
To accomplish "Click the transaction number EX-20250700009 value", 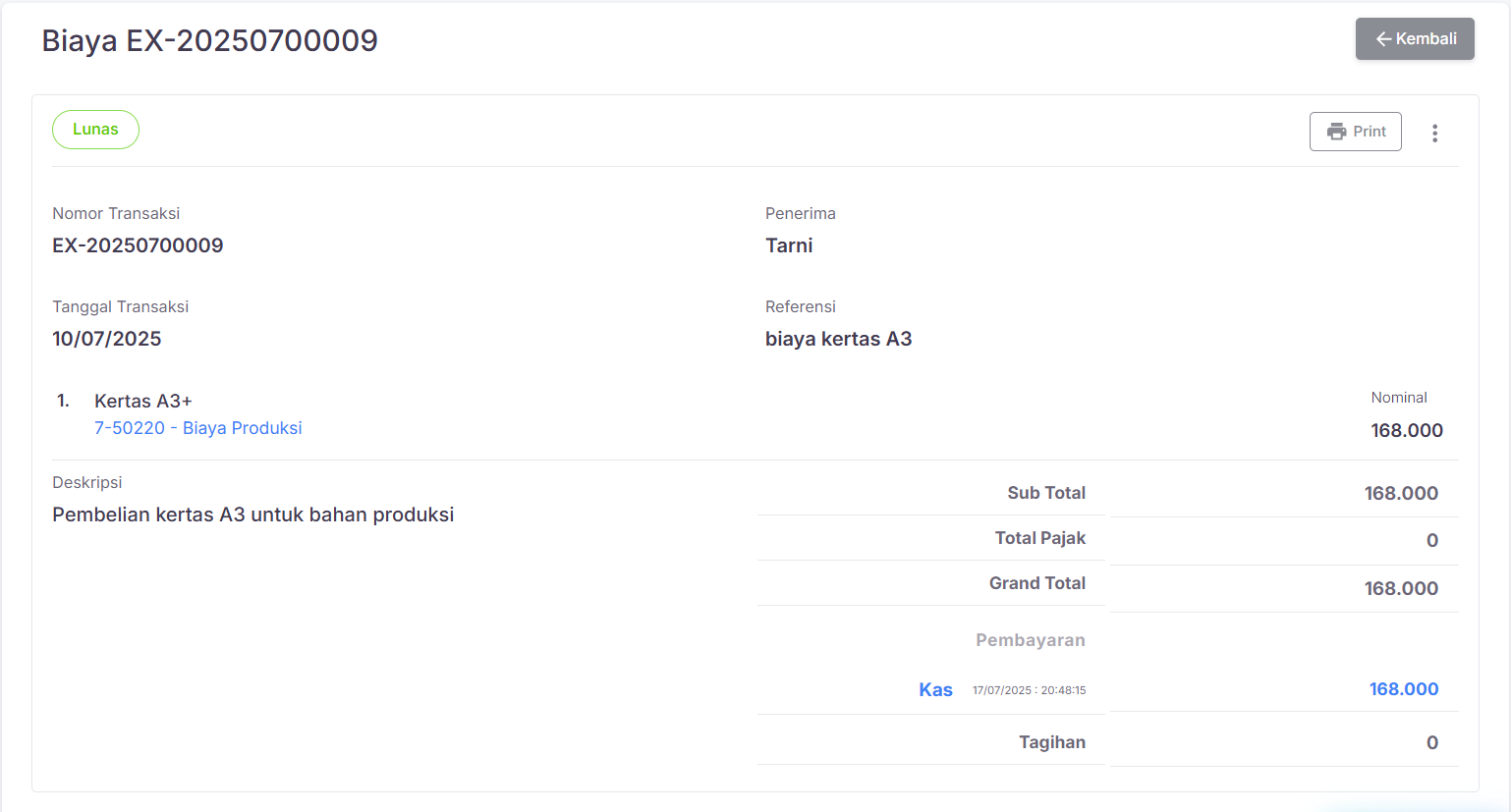I will [138, 245].
